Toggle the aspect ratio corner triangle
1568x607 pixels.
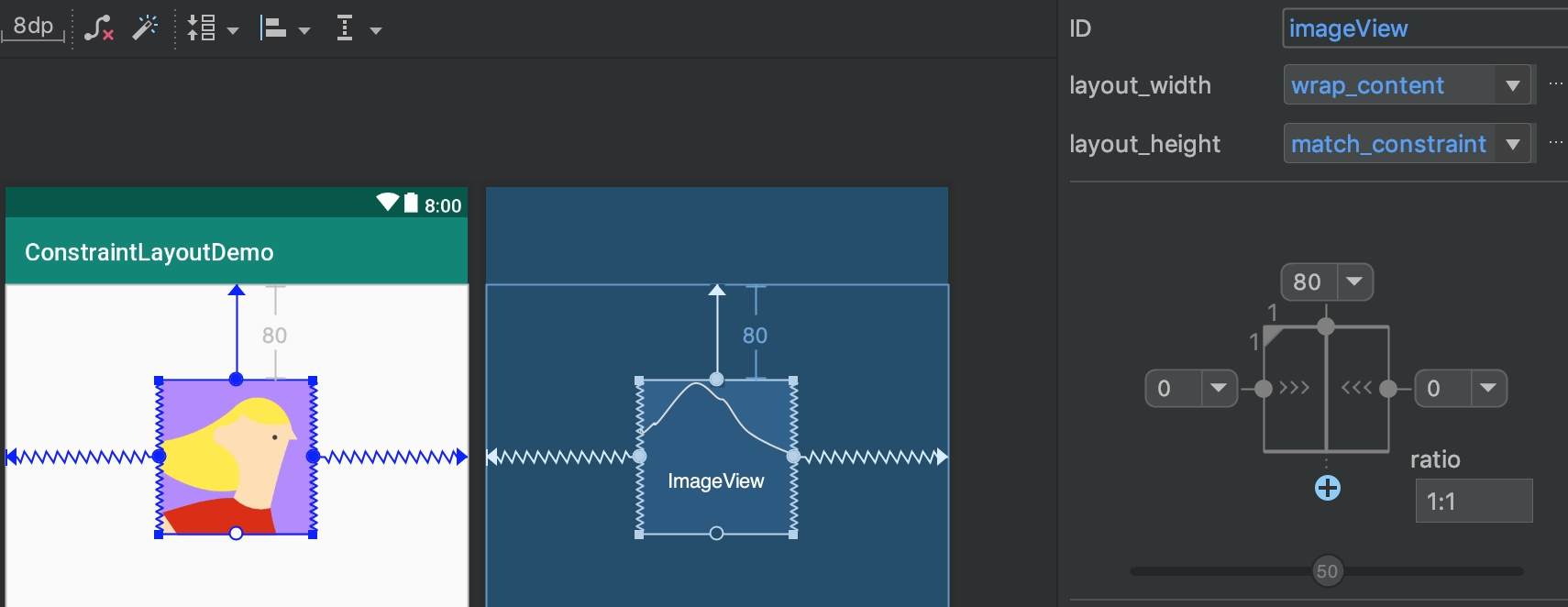(x=1273, y=337)
